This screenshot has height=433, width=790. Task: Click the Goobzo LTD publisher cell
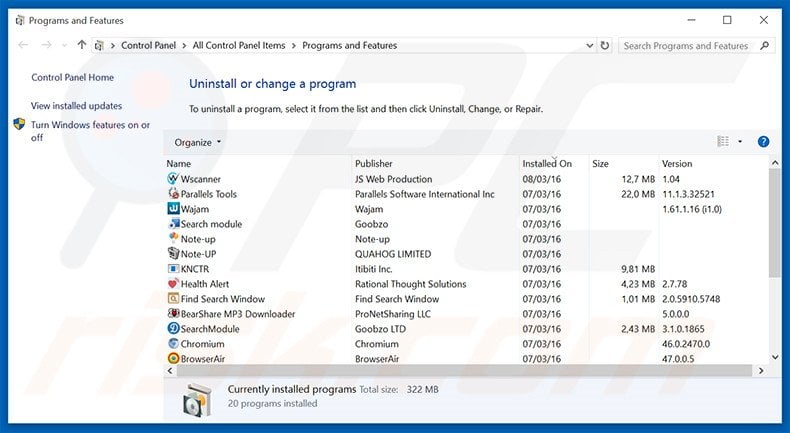pyautogui.click(x=380, y=329)
